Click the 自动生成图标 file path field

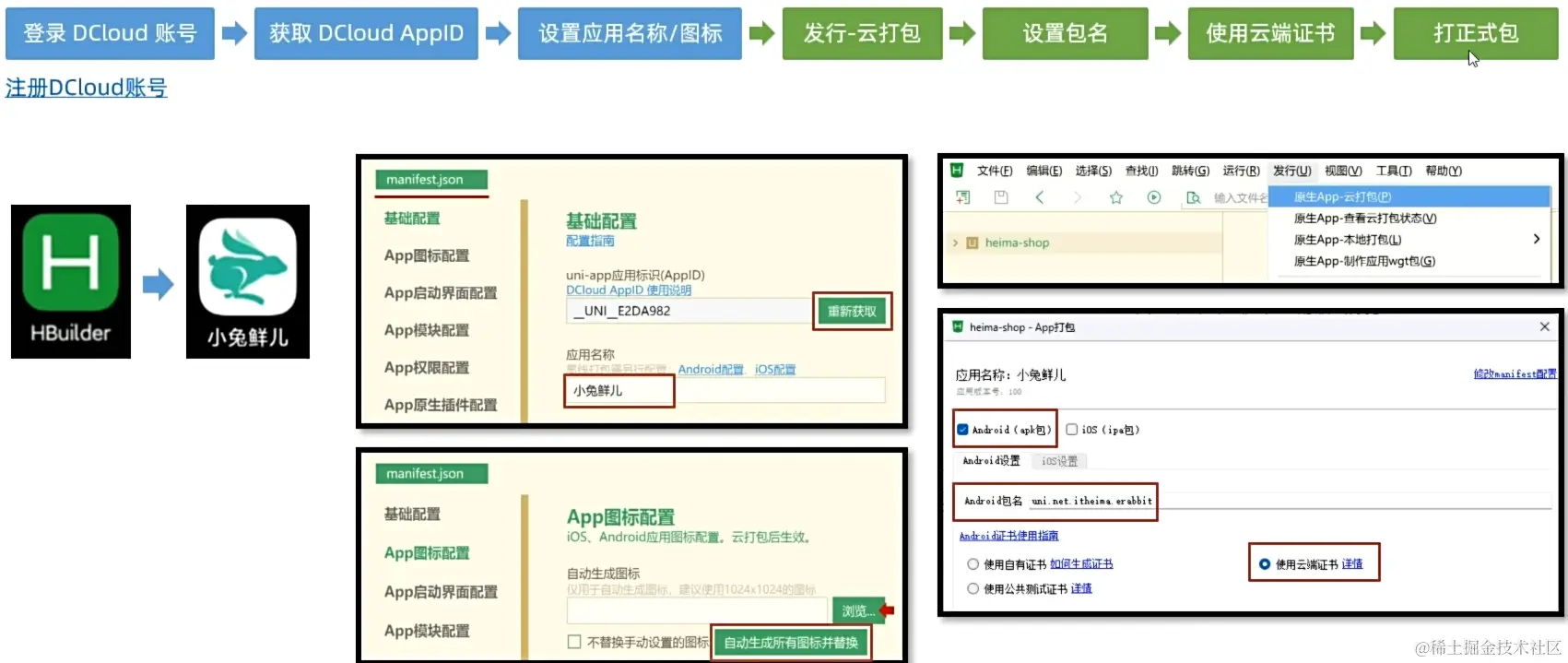coord(697,610)
